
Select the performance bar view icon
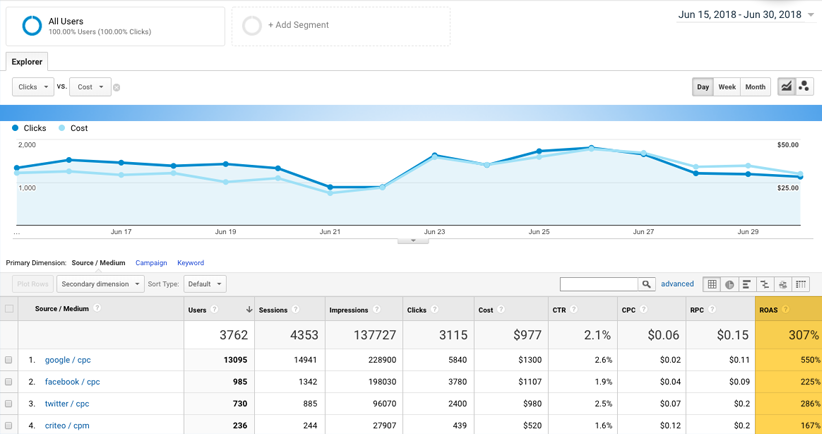coord(747,284)
